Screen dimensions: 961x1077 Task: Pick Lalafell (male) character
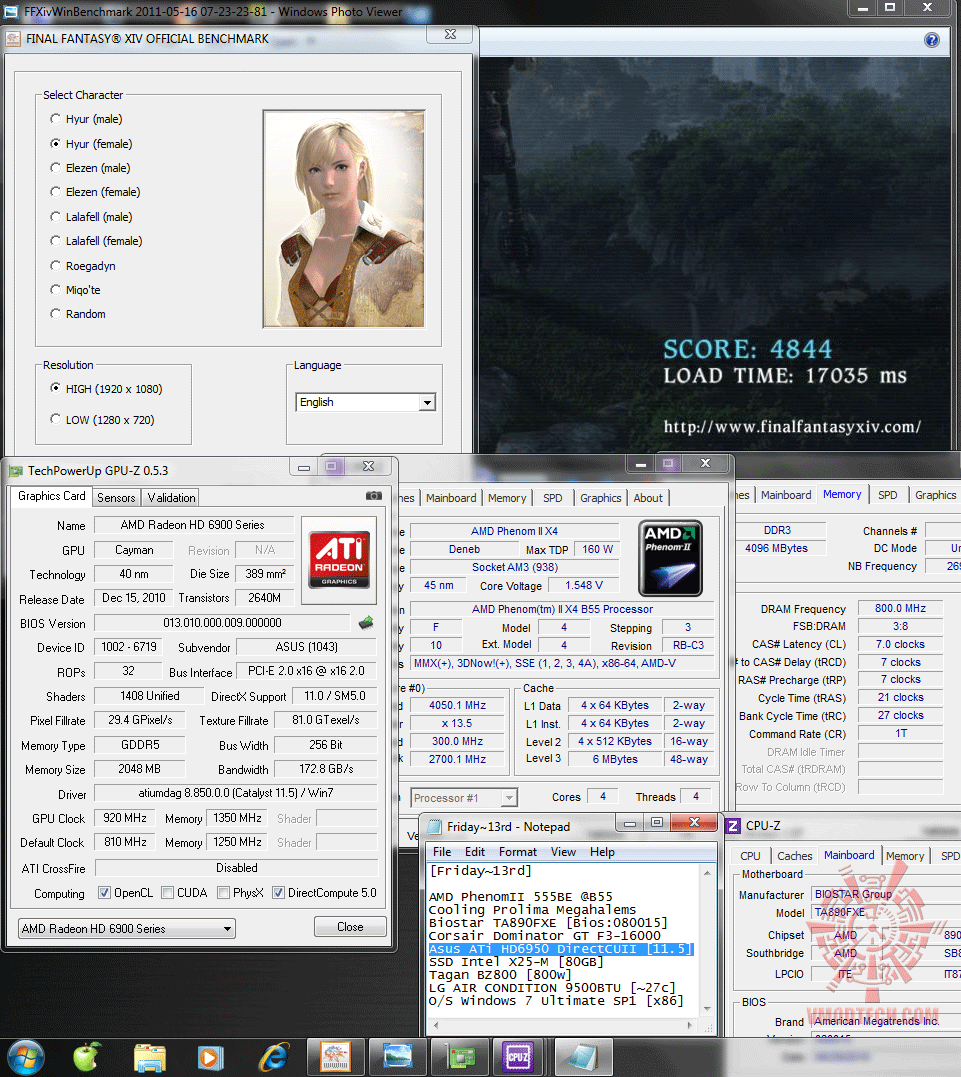(x=91, y=216)
